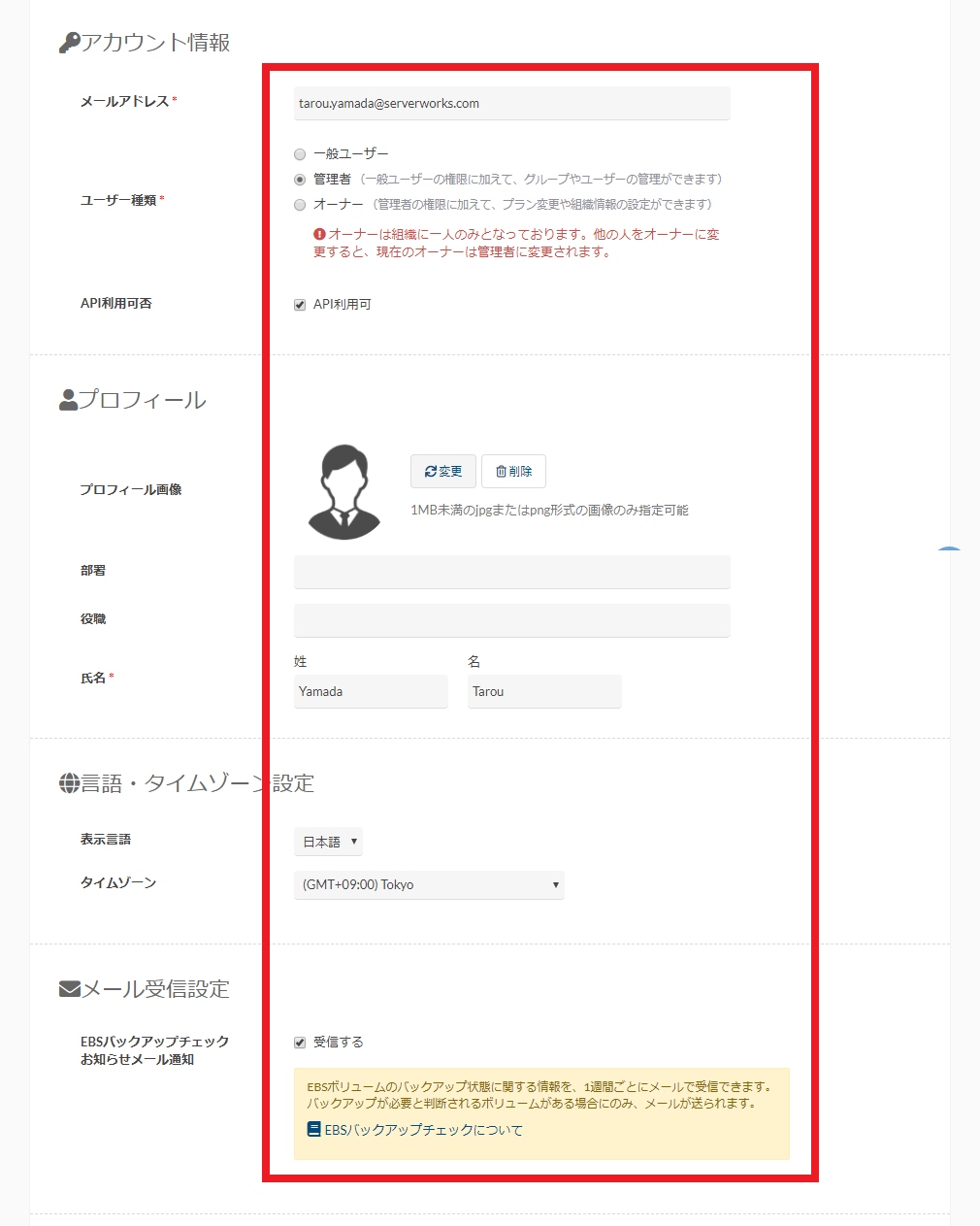Screen dimensions: 980x1226
Task: Click the book icon beside EBS link
Action: click(313, 1129)
